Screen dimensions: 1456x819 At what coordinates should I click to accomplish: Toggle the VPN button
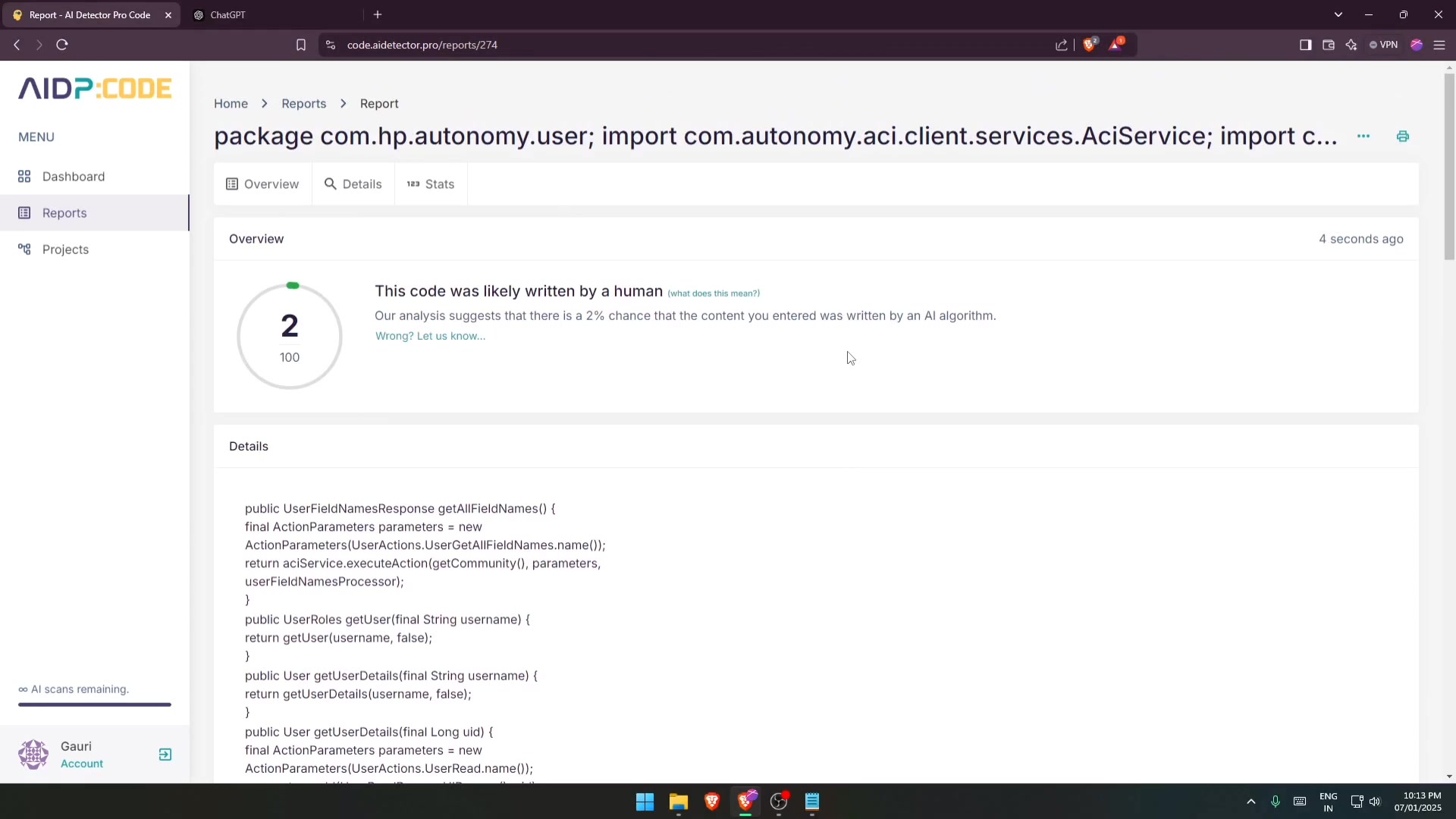click(1384, 45)
